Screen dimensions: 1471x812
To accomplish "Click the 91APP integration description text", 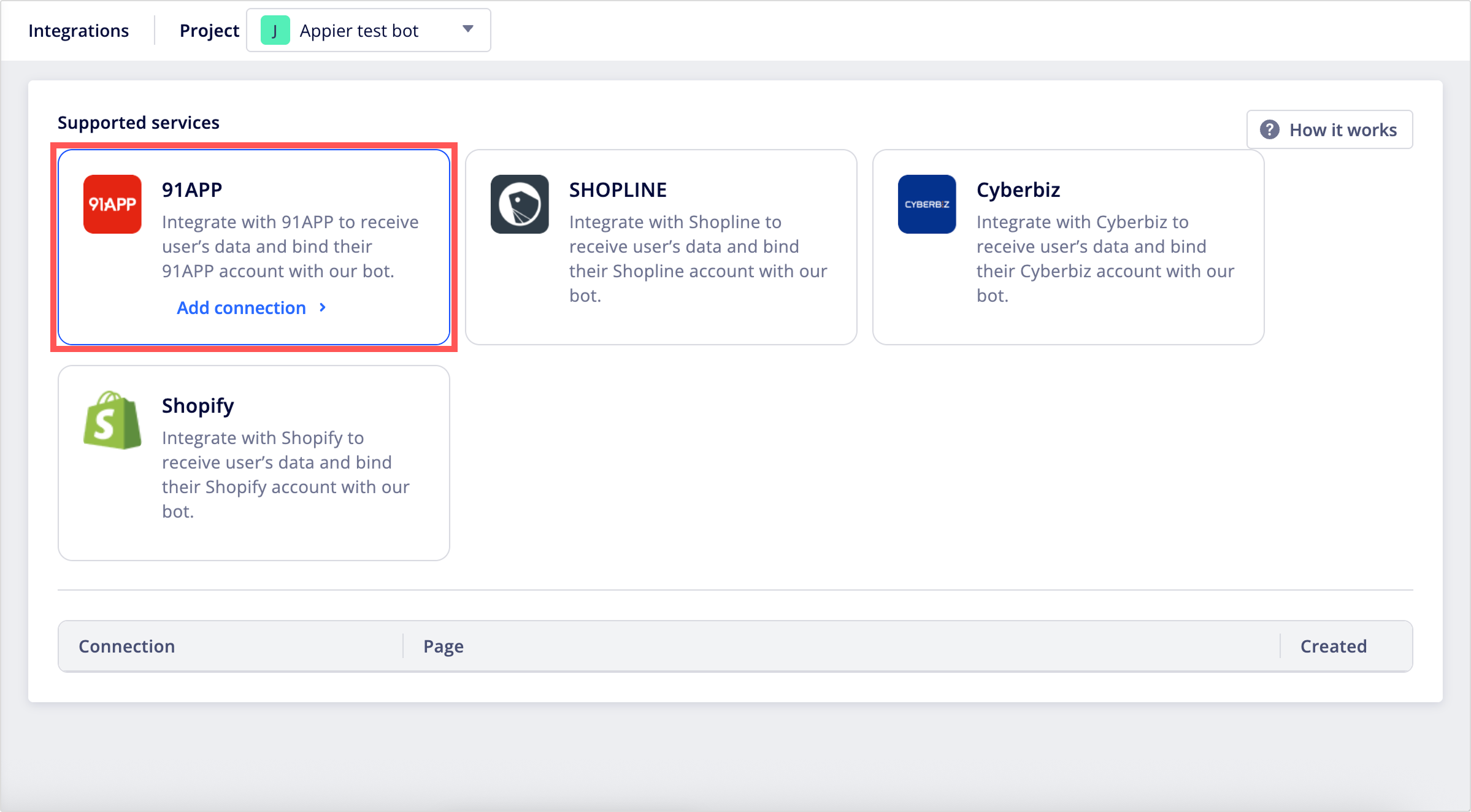I will point(290,247).
